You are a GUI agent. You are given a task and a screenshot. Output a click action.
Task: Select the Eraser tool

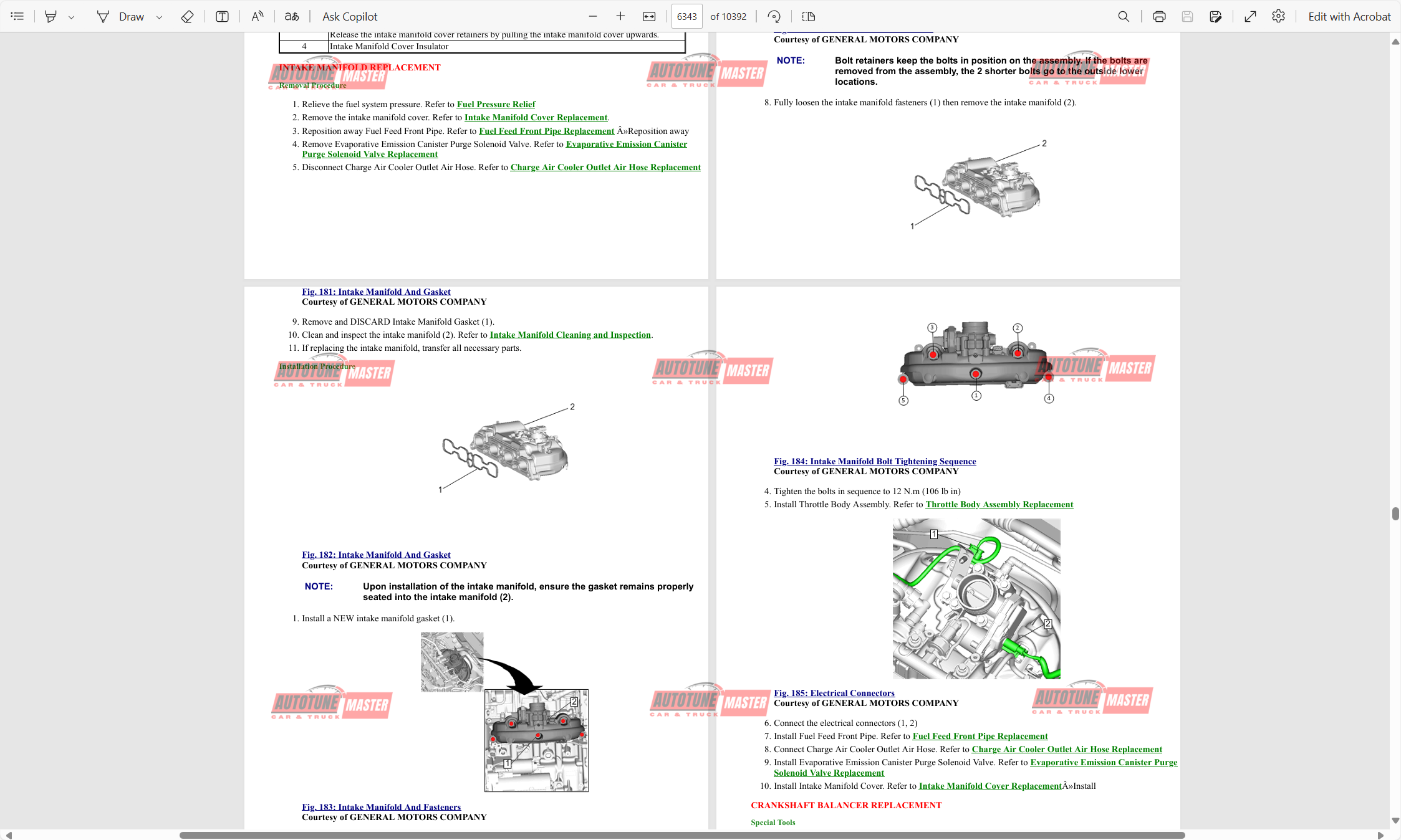[187, 16]
